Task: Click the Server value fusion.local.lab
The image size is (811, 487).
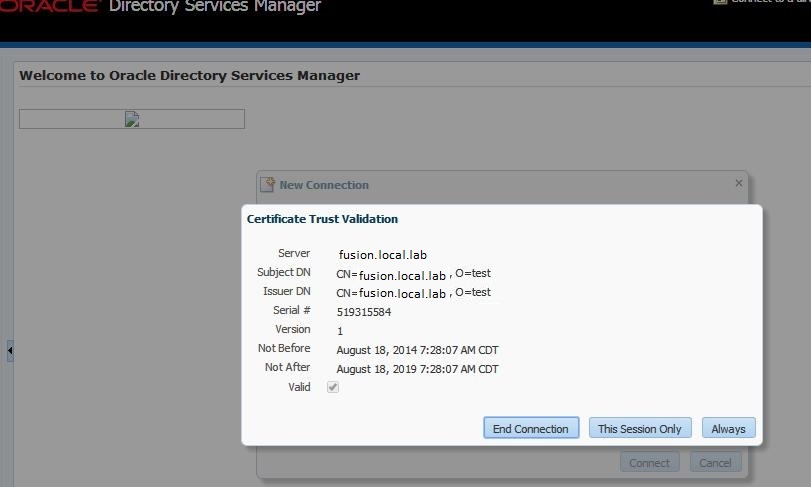Action: (382, 255)
